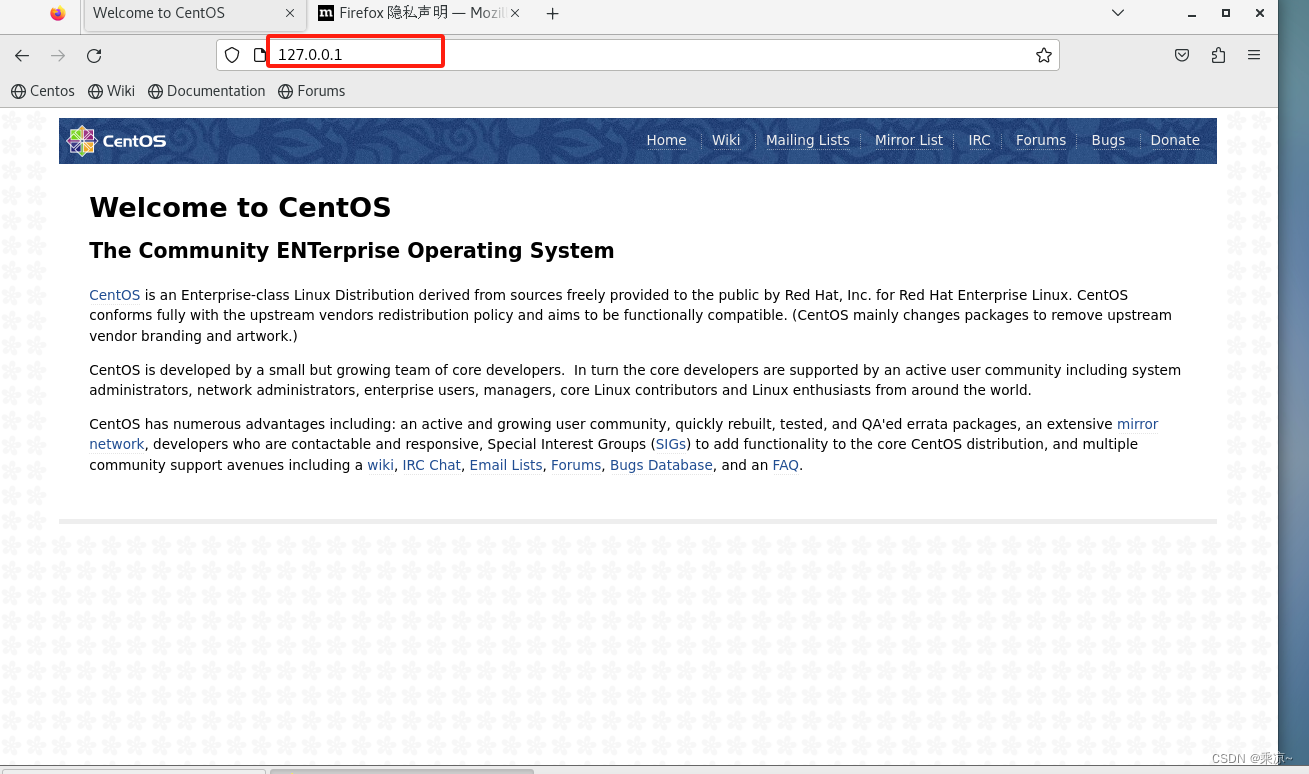Follow the wiki link in last paragraph
1309x774 pixels.
(381, 465)
